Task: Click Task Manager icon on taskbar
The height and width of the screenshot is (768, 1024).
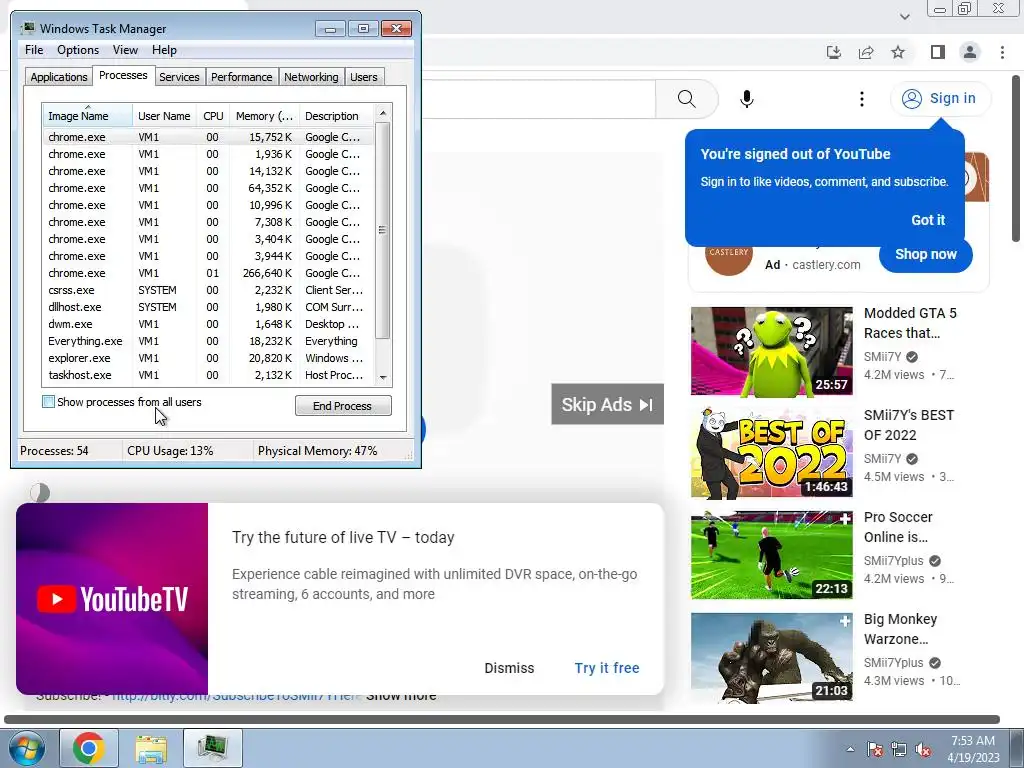Action: tap(213, 748)
